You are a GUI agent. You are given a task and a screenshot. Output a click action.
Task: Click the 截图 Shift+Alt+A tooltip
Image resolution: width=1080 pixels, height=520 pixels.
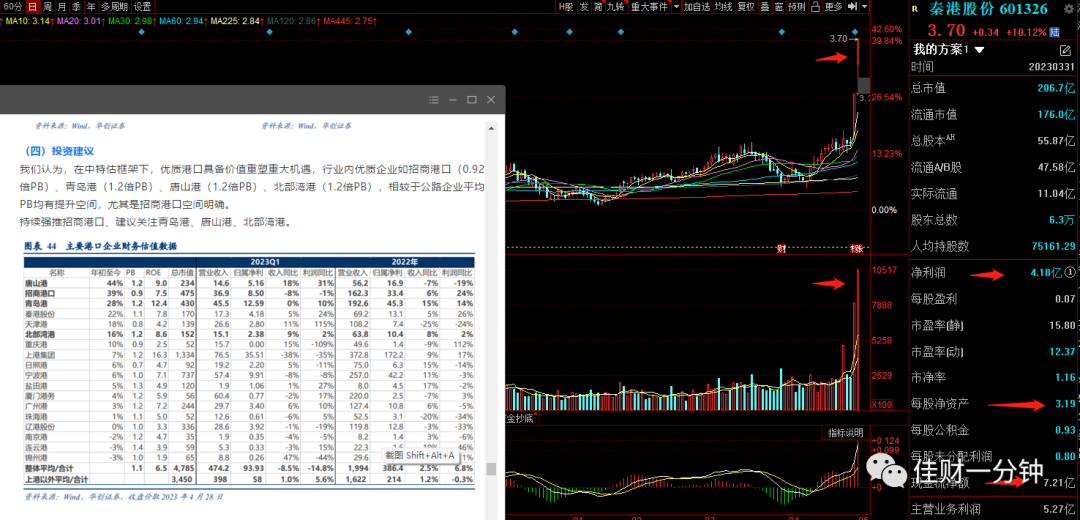(420, 455)
